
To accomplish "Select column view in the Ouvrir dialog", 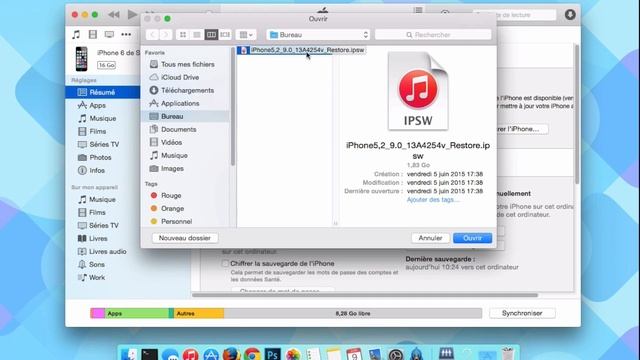I will pyautogui.click(x=211, y=35).
